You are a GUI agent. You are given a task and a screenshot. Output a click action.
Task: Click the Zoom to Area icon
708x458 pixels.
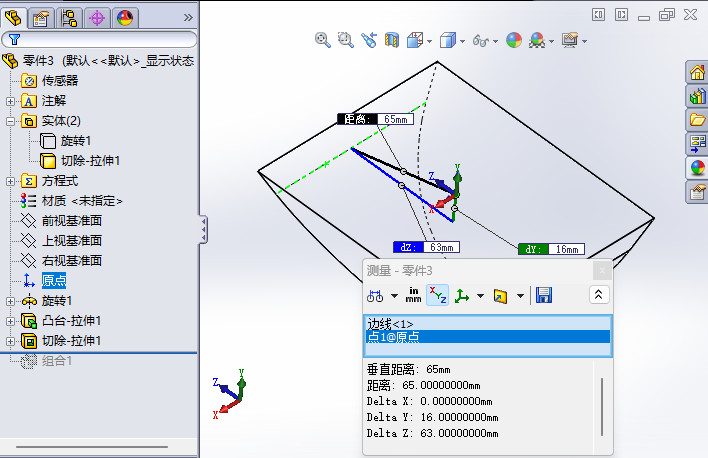tap(345, 40)
